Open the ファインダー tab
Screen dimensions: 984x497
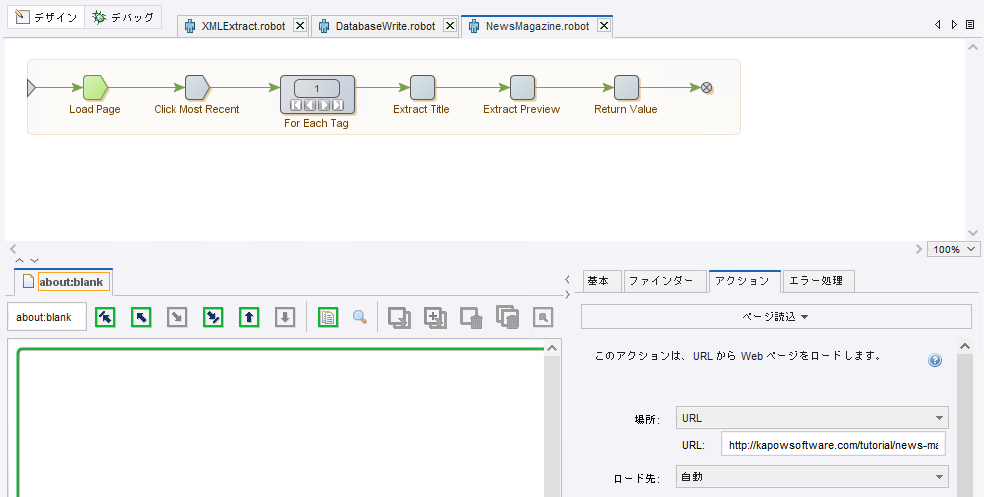click(660, 281)
